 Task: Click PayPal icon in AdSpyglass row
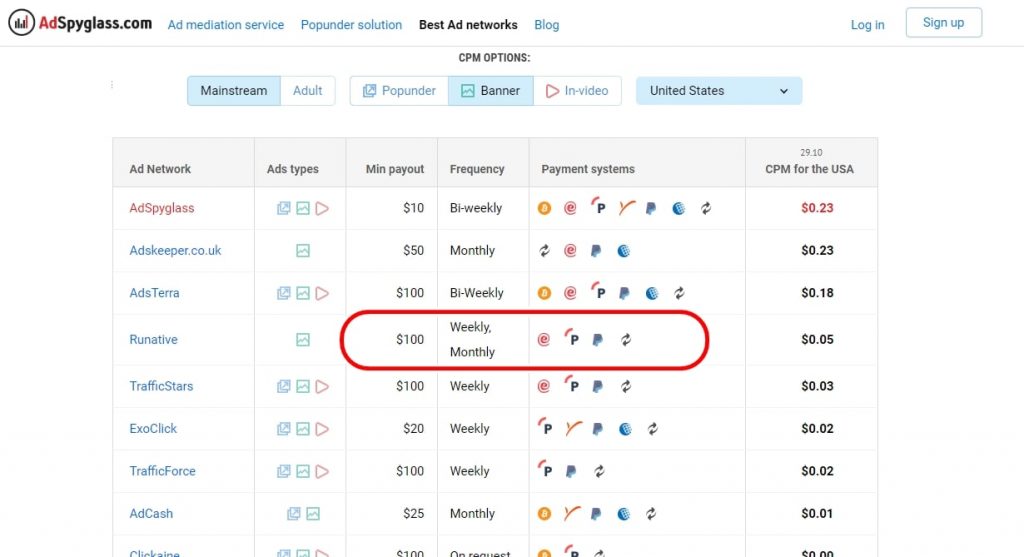click(x=651, y=208)
